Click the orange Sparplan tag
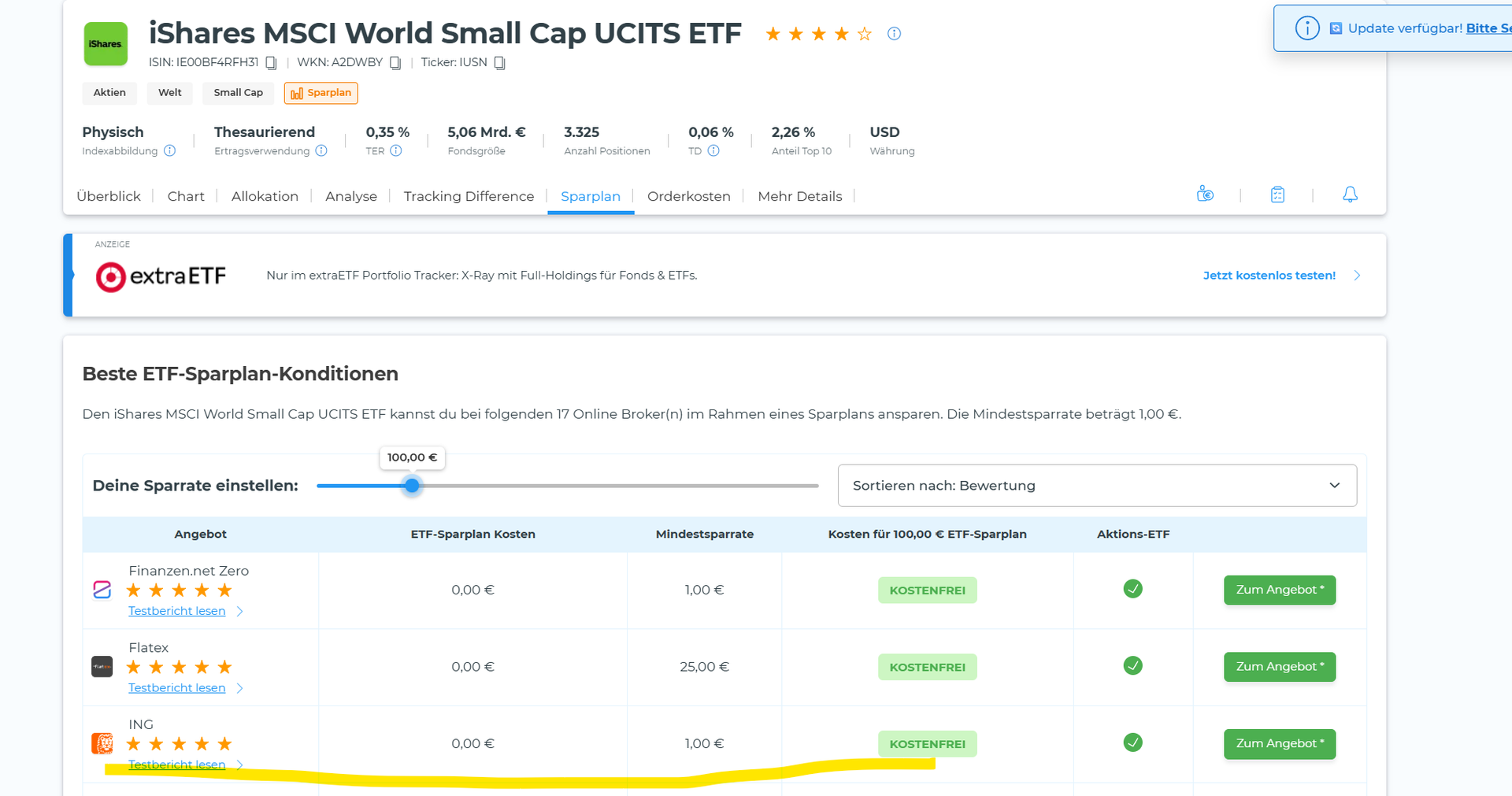Viewport: 1512px width, 796px height. pos(321,93)
